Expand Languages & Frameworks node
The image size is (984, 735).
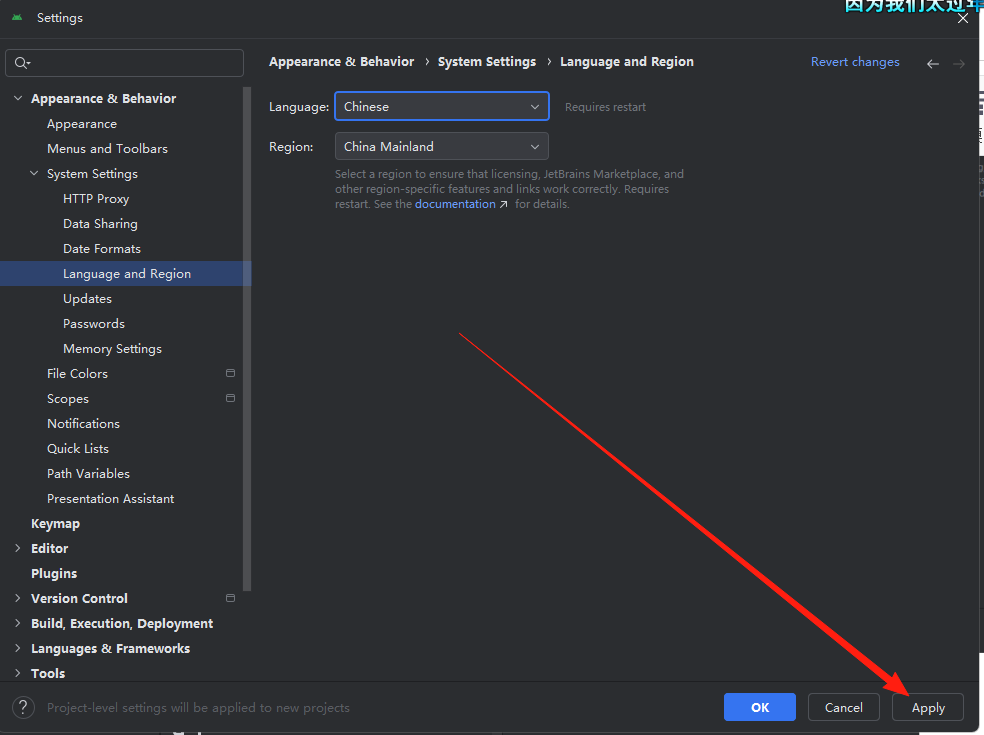click(x=18, y=648)
